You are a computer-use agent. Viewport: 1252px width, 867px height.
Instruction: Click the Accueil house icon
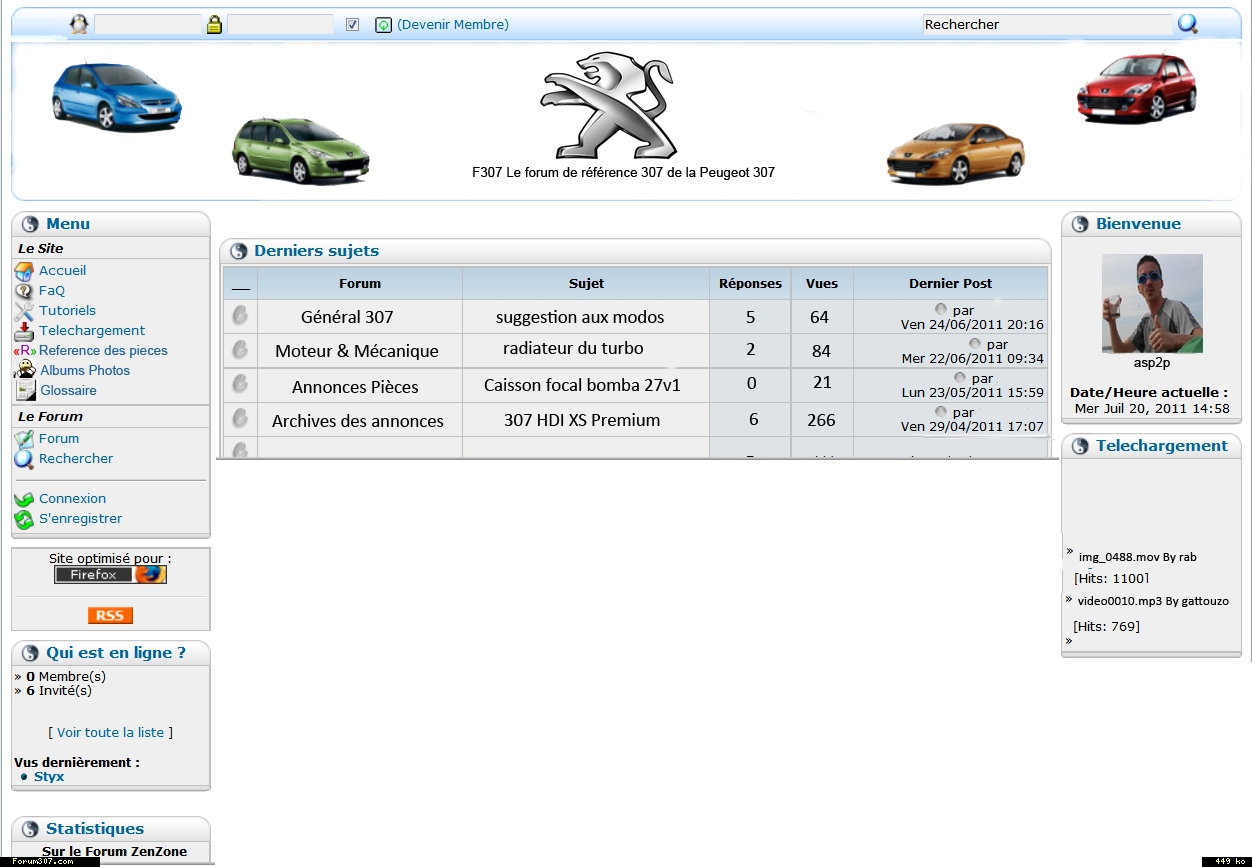tap(24, 271)
